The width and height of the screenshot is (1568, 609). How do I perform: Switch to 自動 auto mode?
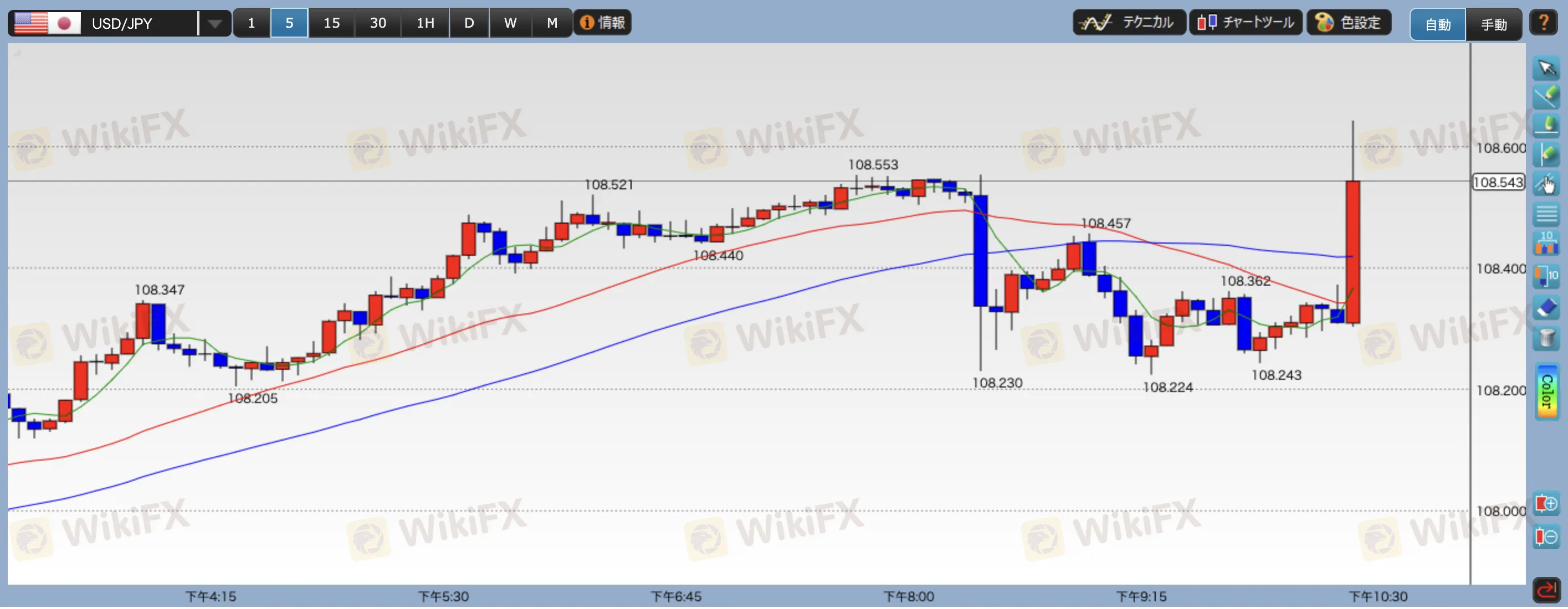pos(1437,24)
